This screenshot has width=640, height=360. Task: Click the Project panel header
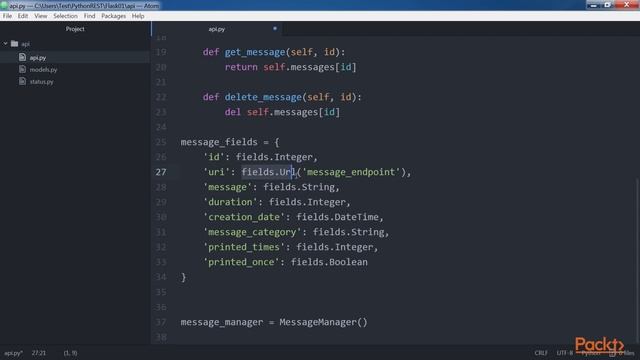(x=75, y=29)
